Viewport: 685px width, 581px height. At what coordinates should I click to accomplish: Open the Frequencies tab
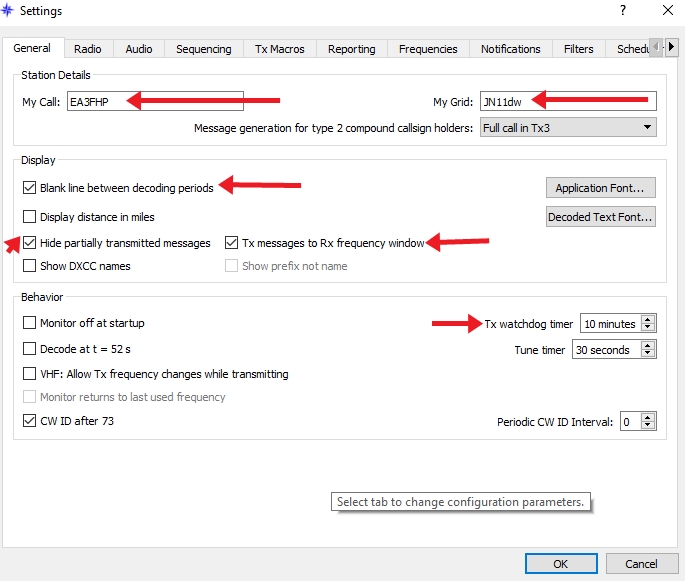point(427,49)
